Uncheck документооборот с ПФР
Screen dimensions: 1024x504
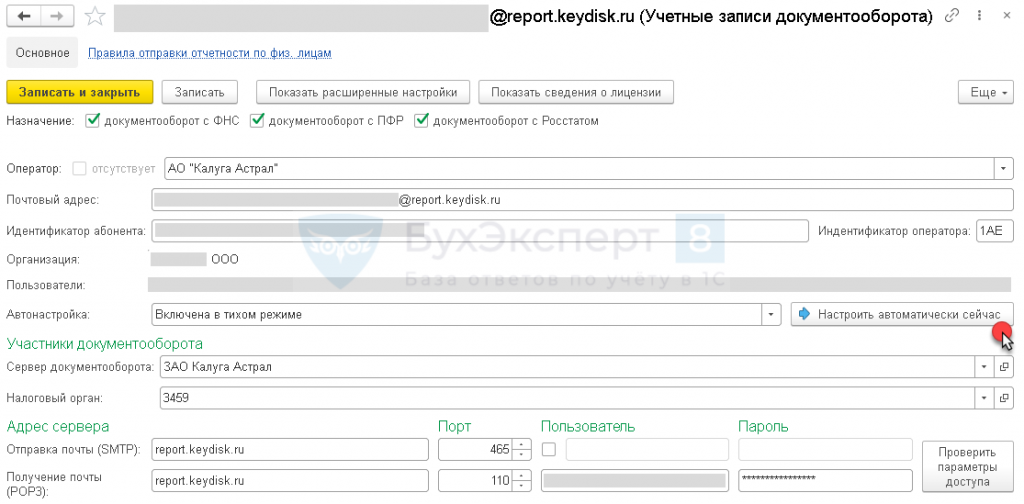257,121
